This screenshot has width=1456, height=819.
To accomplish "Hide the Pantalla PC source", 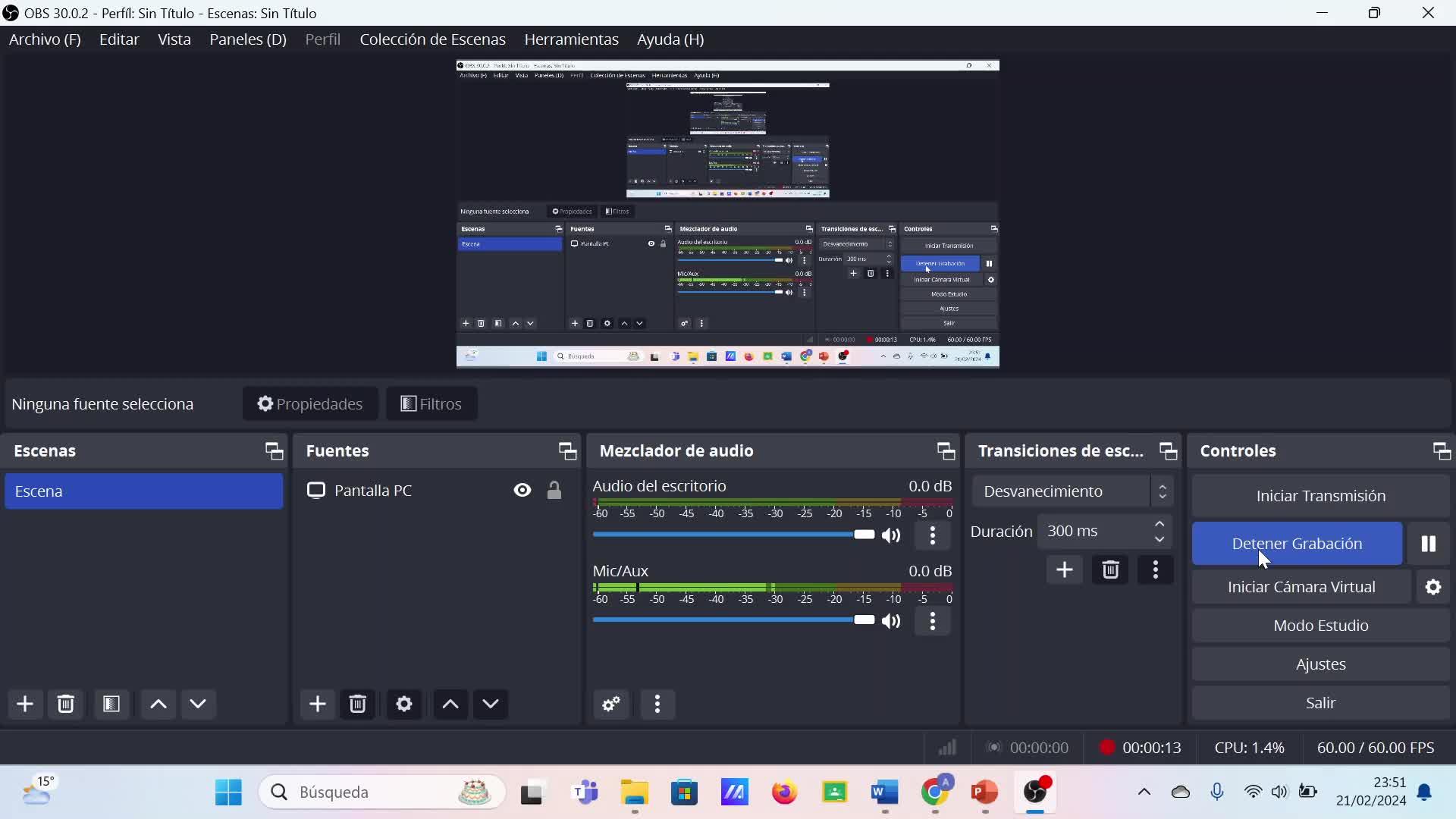I will 522,491.
